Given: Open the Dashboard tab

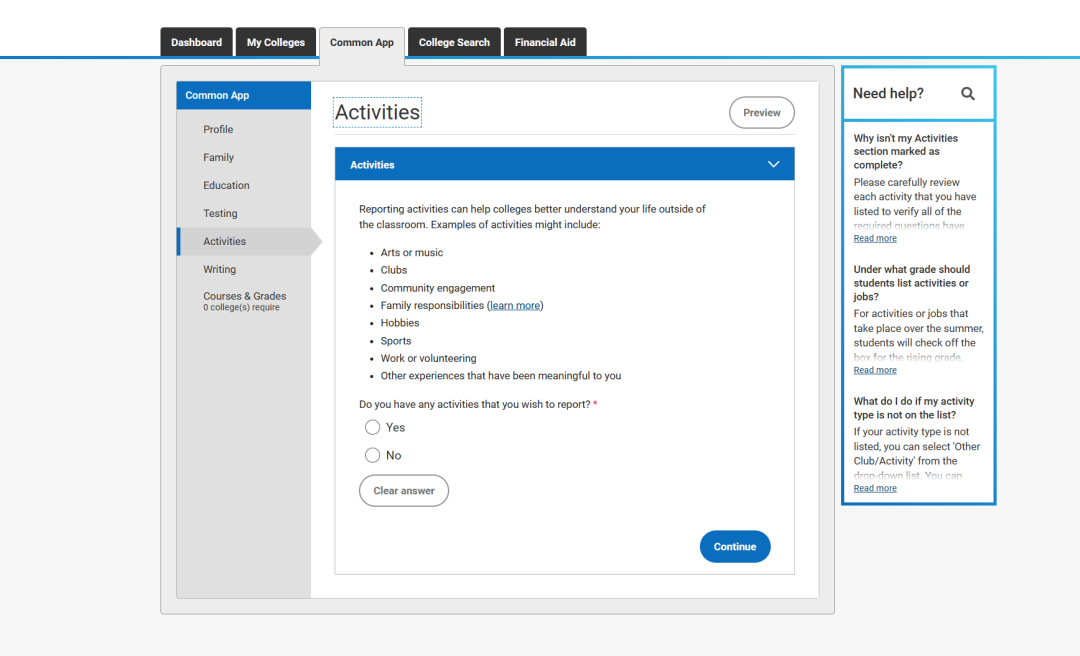Looking at the screenshot, I should click(x=196, y=42).
